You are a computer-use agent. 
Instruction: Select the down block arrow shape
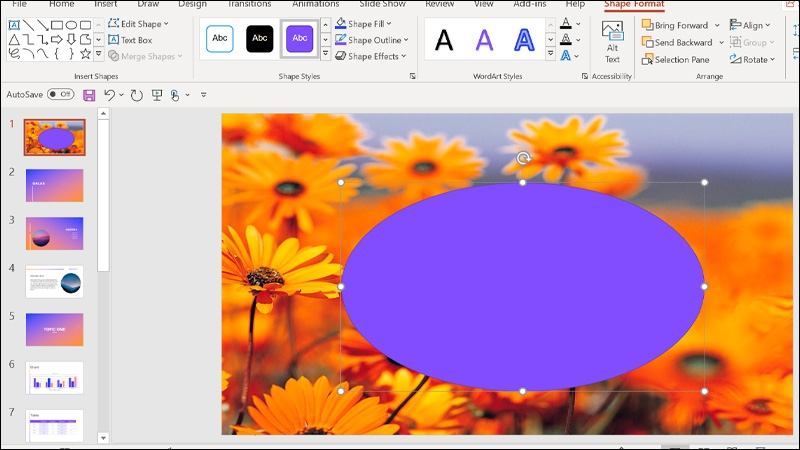click(x=71, y=39)
